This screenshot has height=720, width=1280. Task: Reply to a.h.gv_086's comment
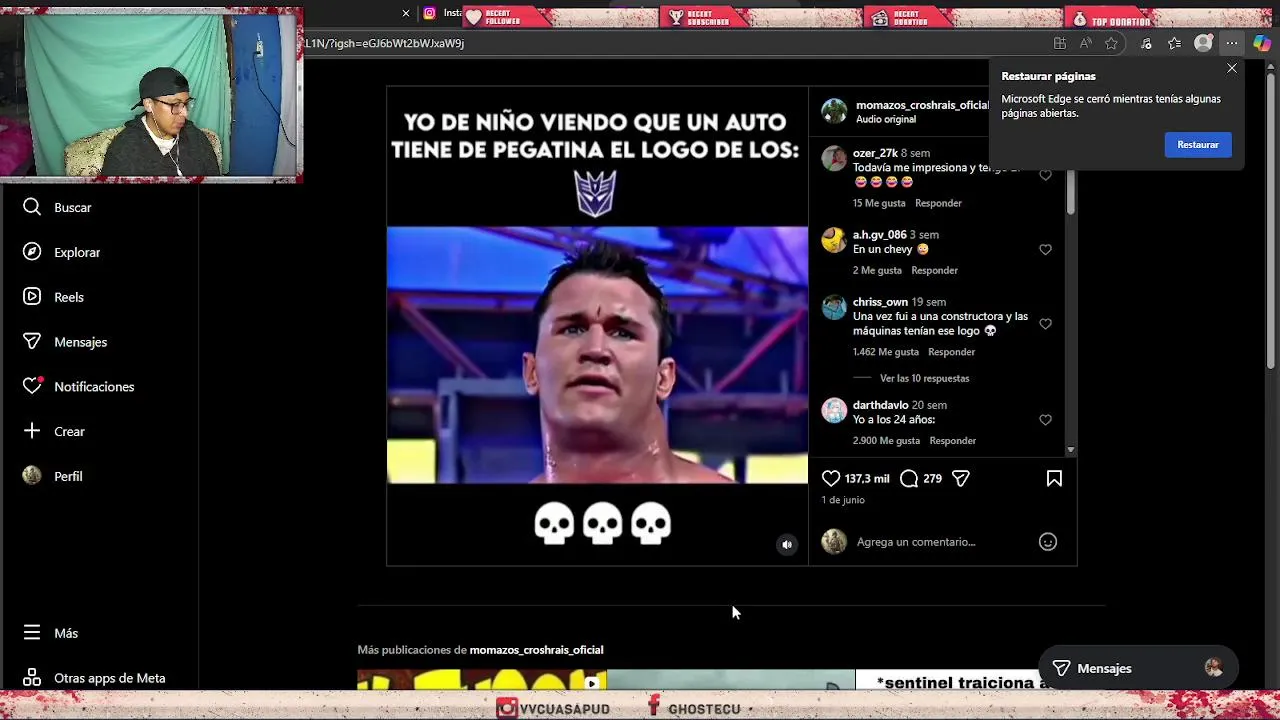coord(934,270)
